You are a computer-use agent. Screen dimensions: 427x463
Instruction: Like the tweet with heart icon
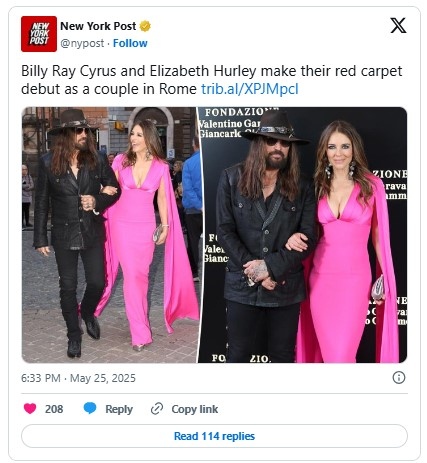[30, 408]
